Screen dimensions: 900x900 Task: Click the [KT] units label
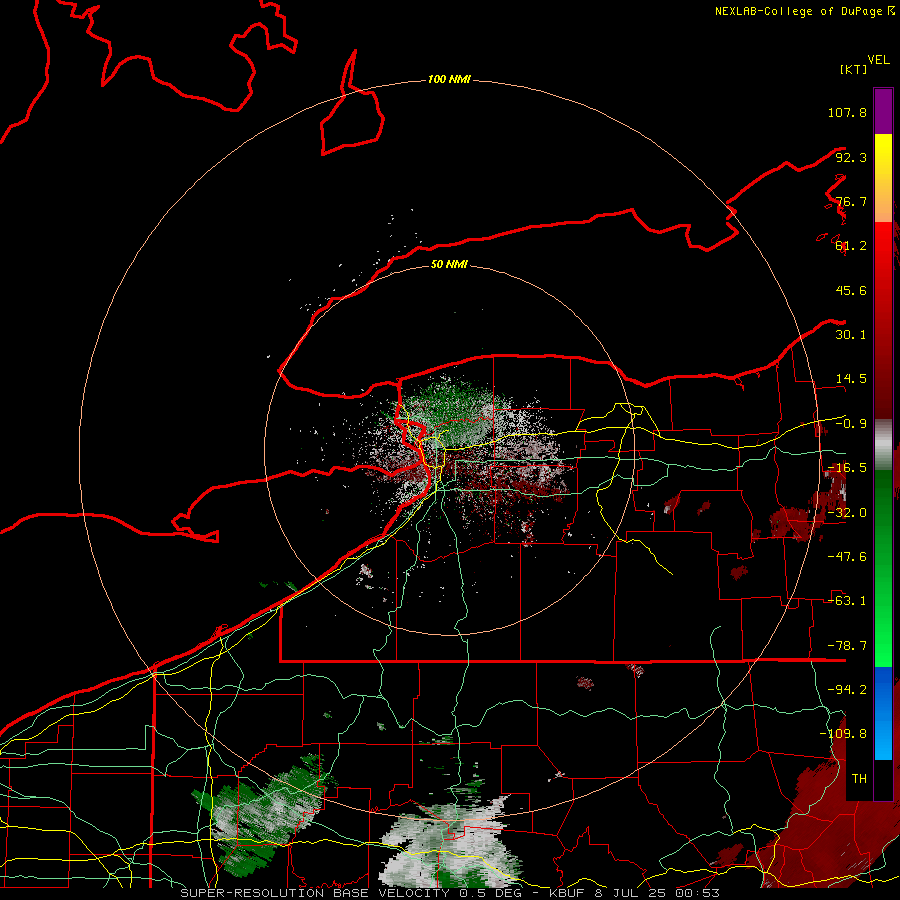click(x=854, y=69)
